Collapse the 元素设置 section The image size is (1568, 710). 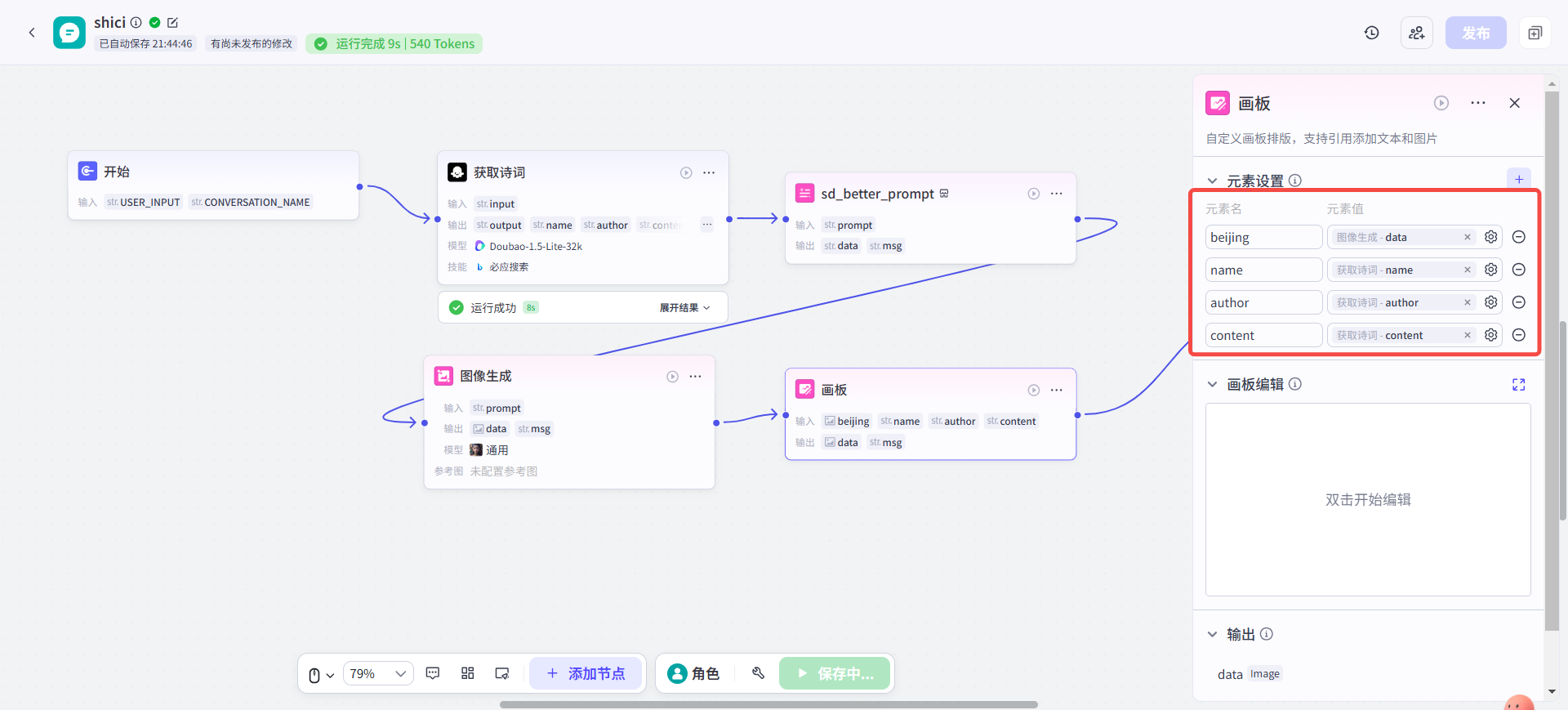[x=1213, y=181]
